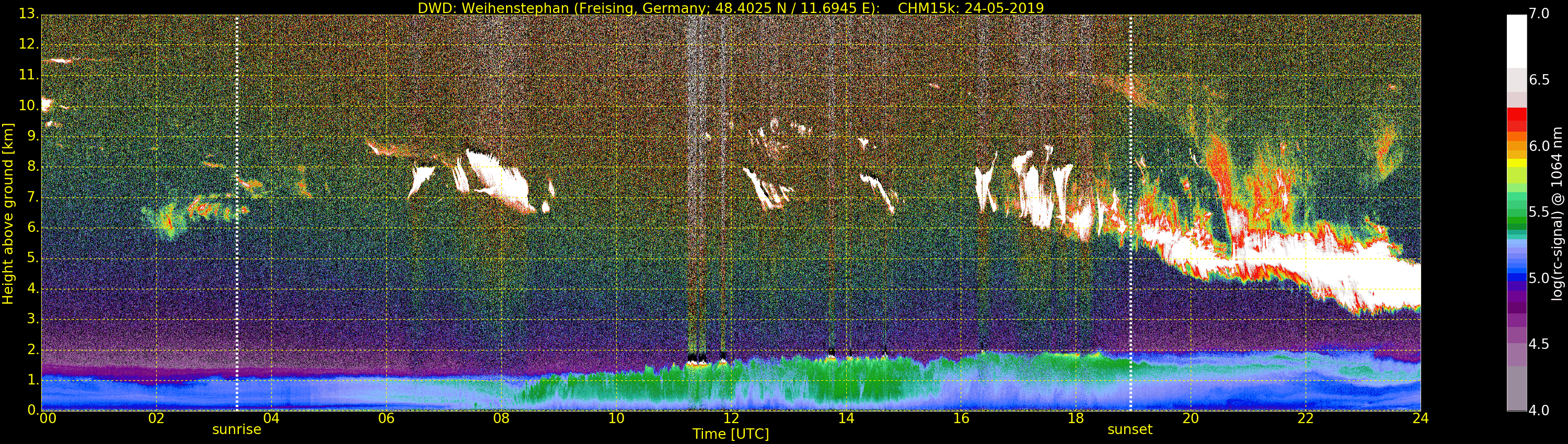The height and width of the screenshot is (444, 1568).
Task: Click the chart title with Weihenstephan station name
Action: pos(731,8)
